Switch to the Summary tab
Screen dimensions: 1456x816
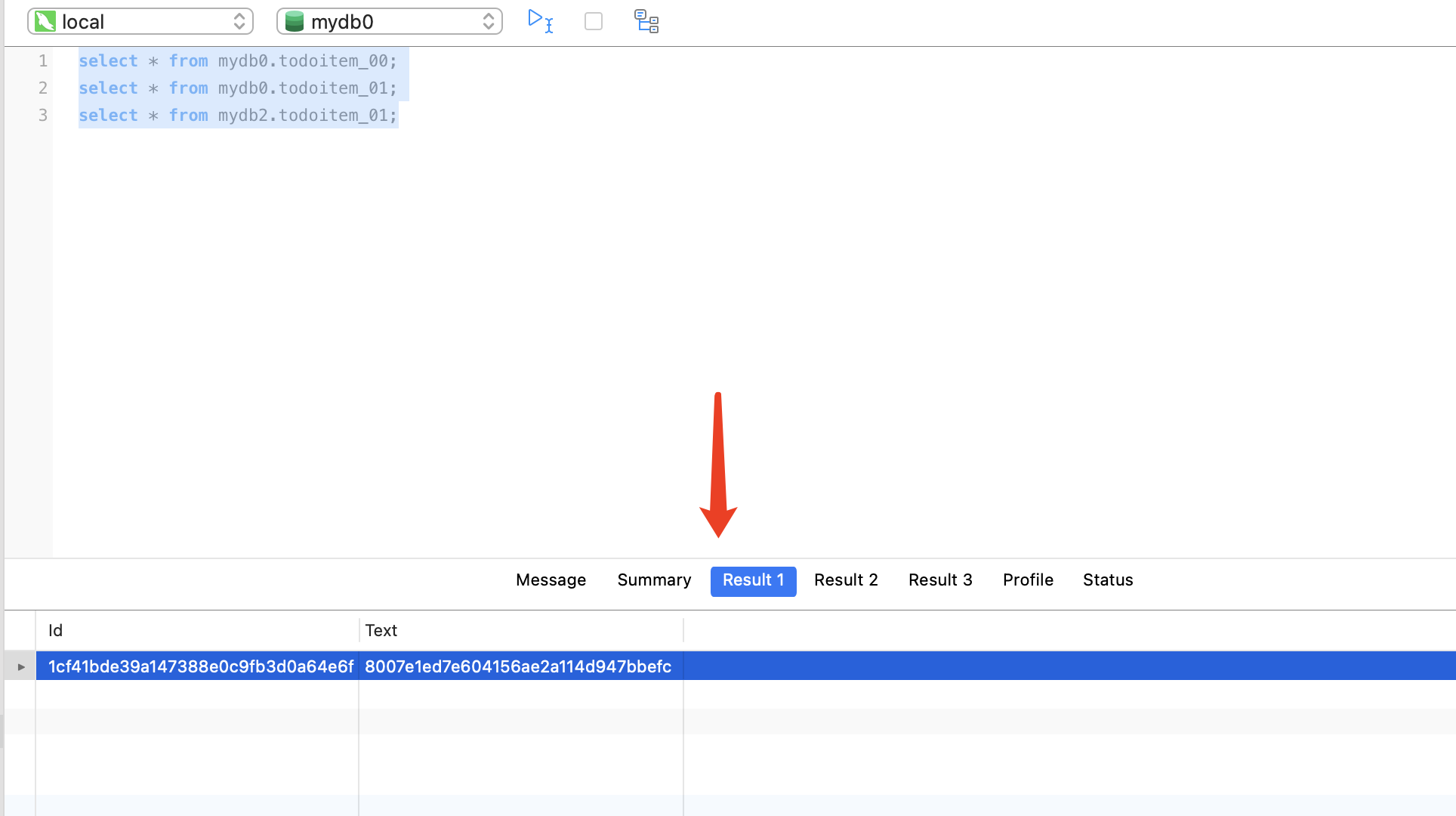tap(654, 580)
